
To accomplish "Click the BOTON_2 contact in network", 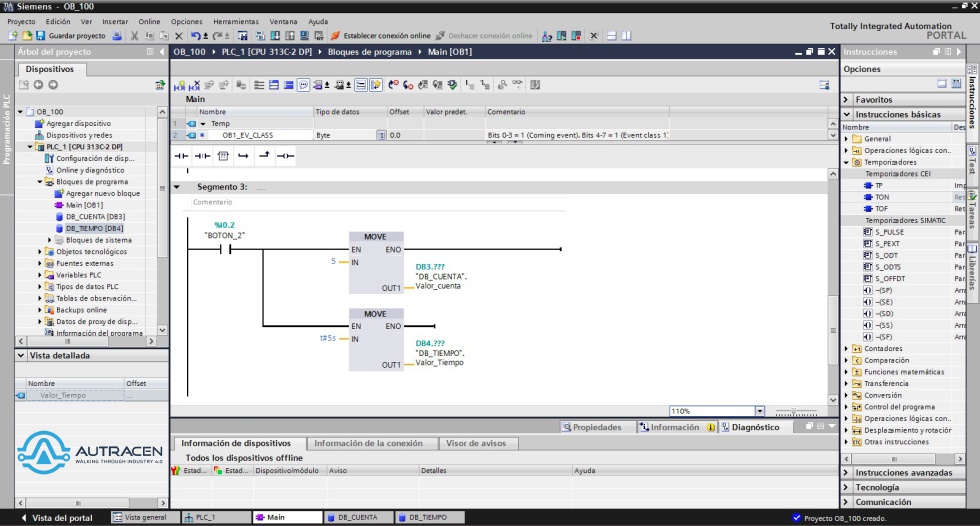I will tap(225, 249).
